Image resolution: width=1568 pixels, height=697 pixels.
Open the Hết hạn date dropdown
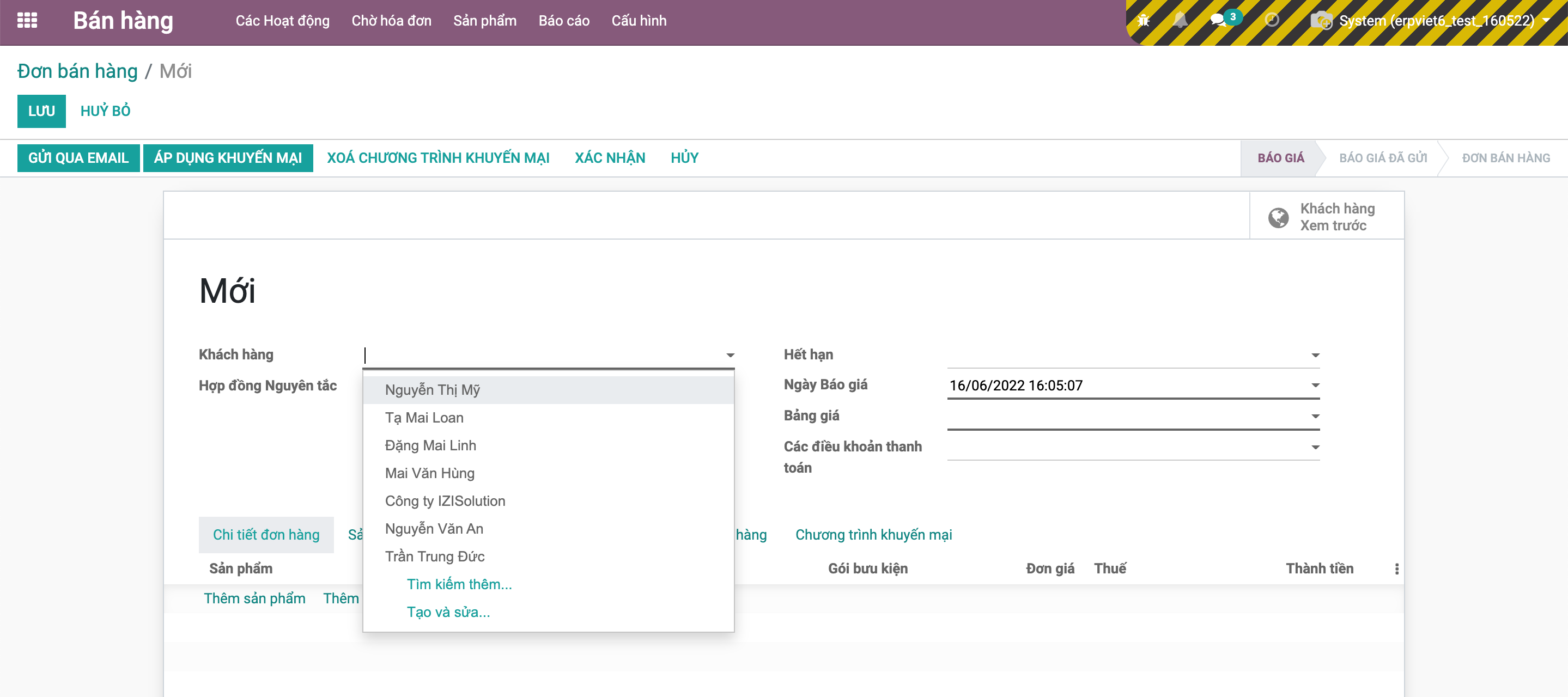click(1315, 355)
